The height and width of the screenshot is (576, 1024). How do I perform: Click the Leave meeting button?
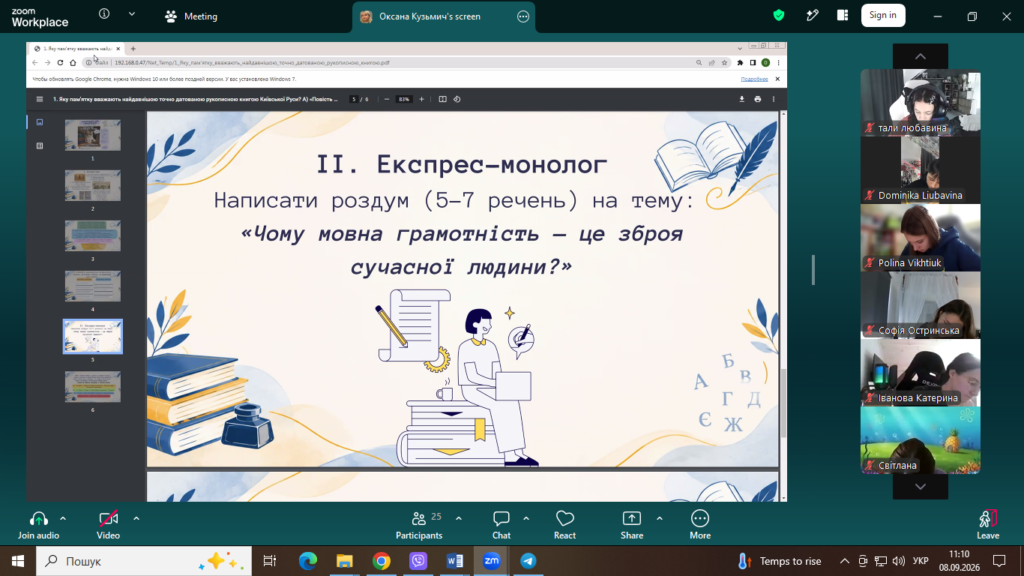[987, 525]
